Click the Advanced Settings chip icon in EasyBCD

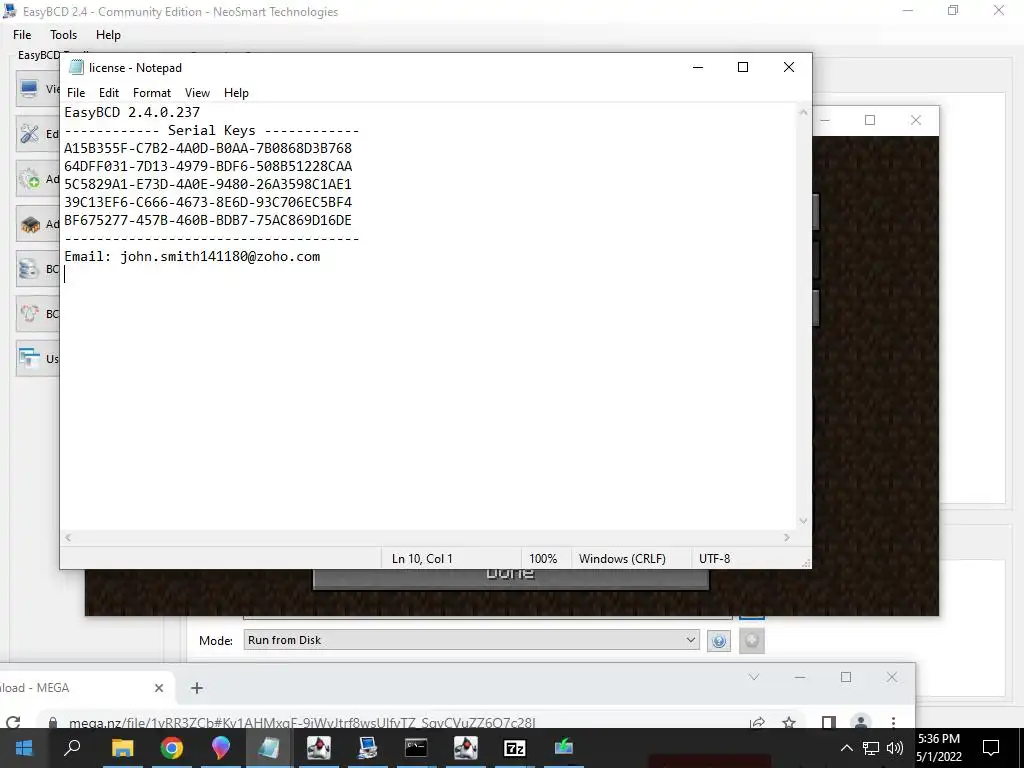(29, 224)
